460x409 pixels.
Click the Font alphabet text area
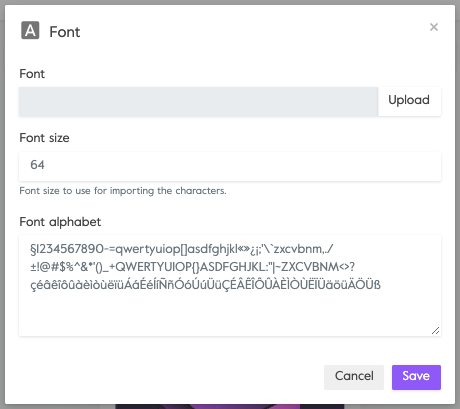tap(230, 285)
